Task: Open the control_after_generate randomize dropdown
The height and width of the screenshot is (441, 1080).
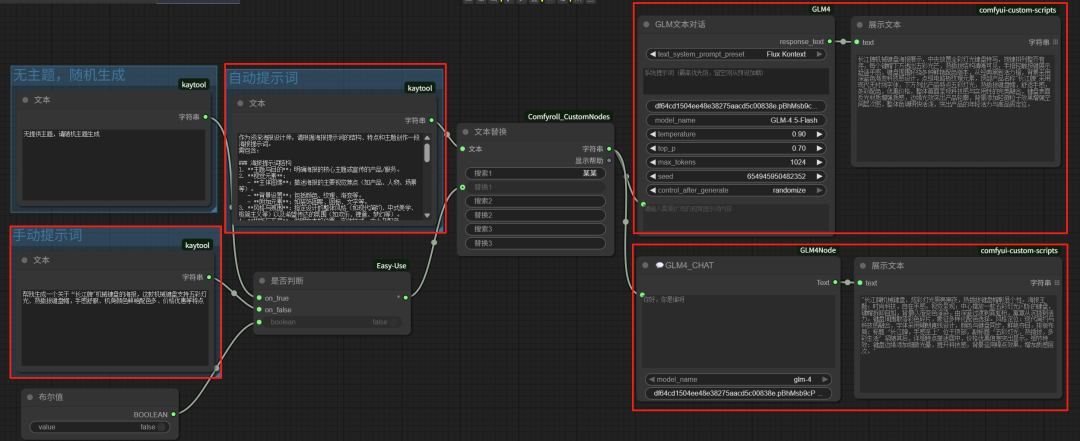Action: 736,190
